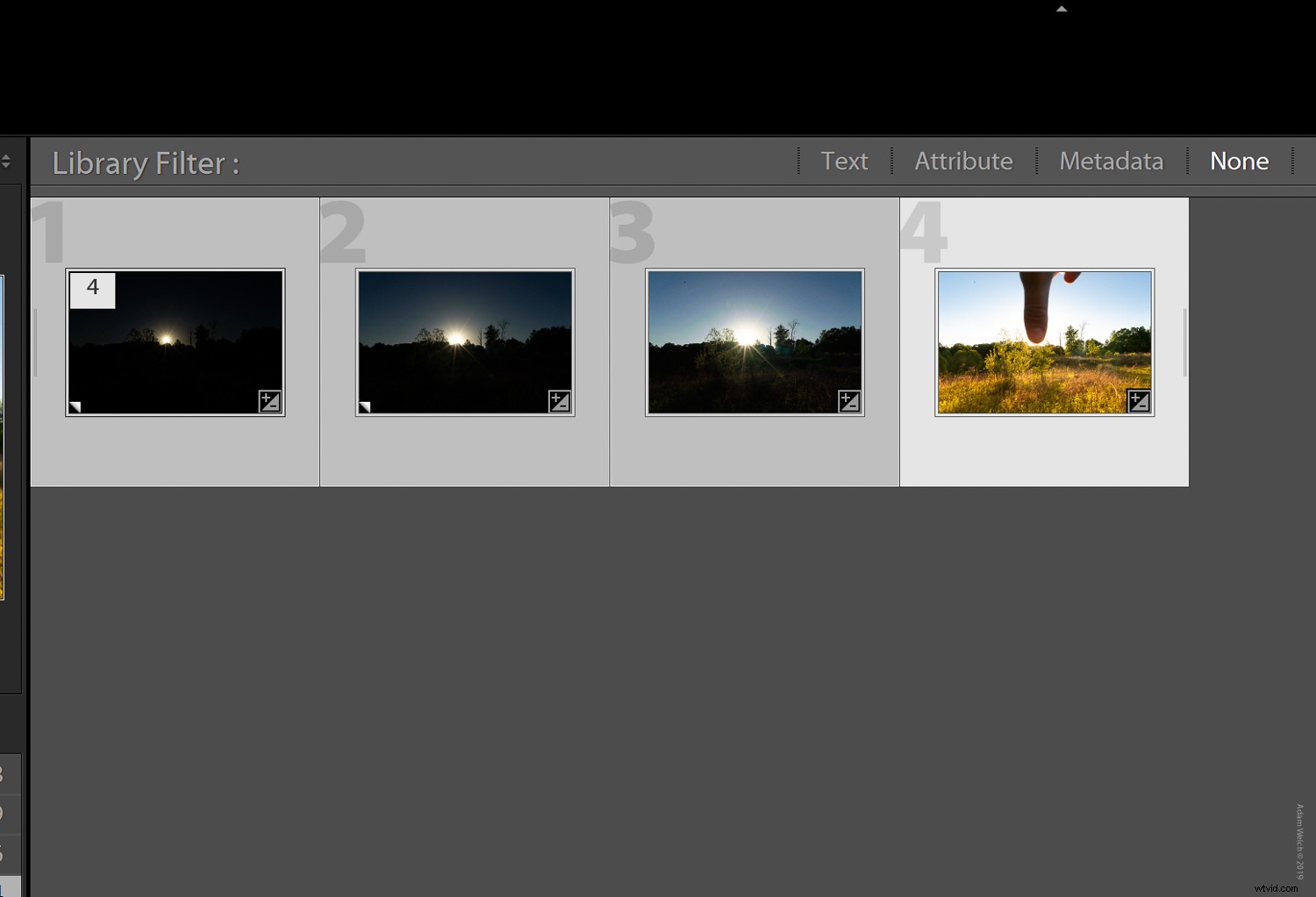
Task: Select the None filter tab
Action: 1239,161
